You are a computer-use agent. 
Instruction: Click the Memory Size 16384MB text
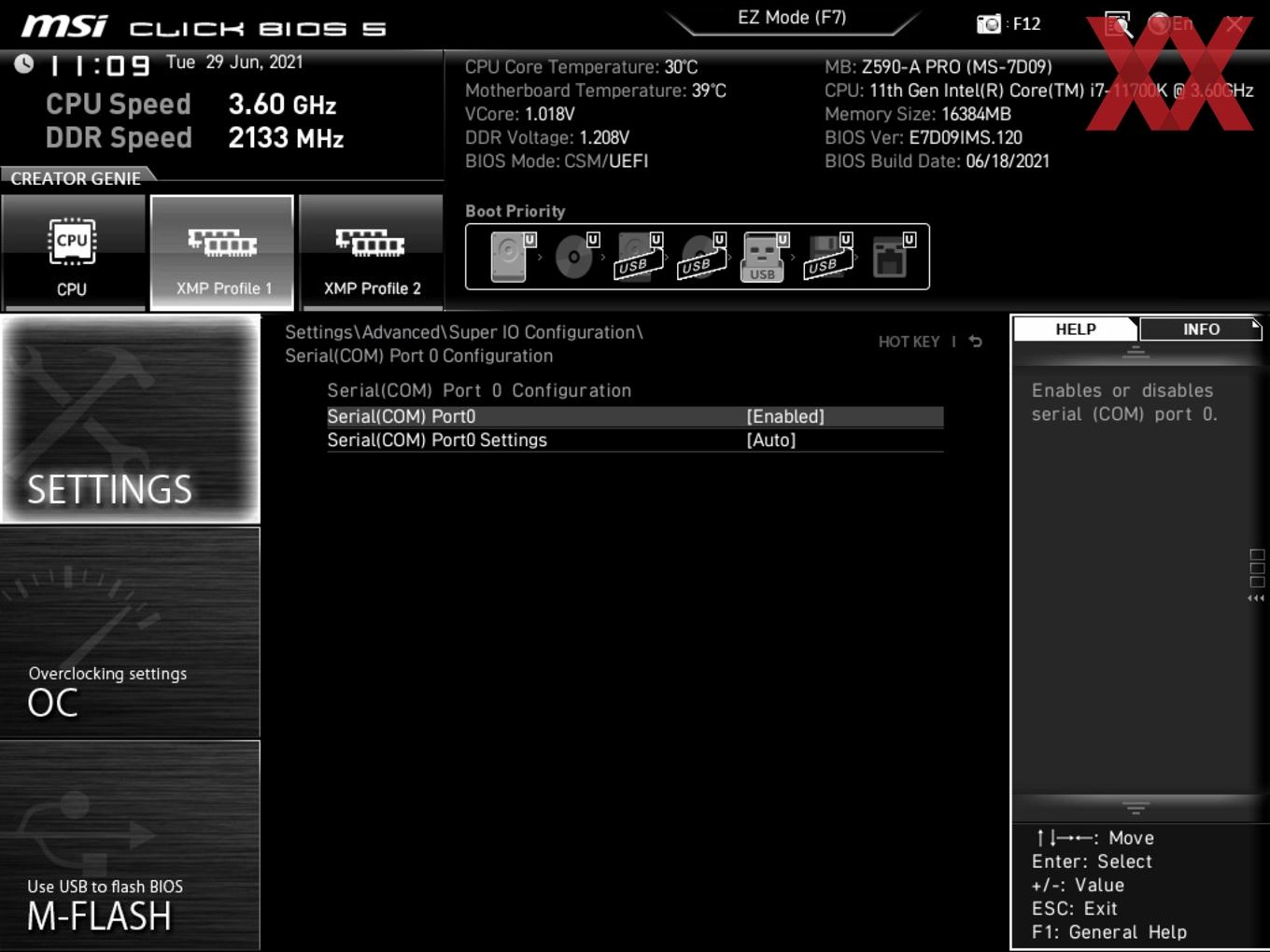click(x=918, y=114)
